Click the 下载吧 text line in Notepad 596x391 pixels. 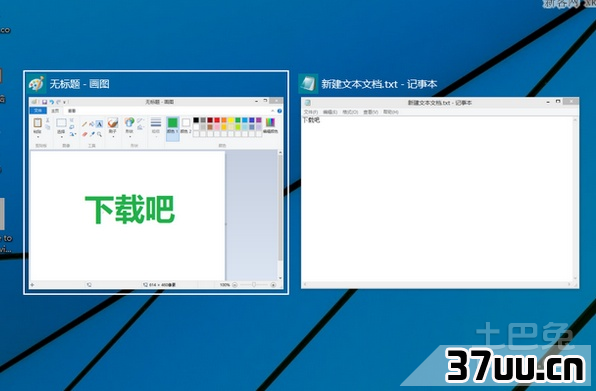click(x=311, y=120)
